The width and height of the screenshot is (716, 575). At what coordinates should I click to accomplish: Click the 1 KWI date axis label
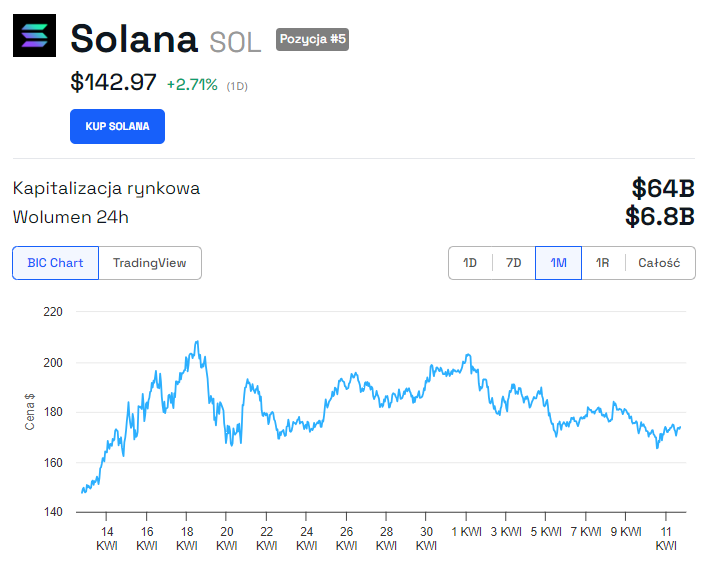[x=466, y=532]
